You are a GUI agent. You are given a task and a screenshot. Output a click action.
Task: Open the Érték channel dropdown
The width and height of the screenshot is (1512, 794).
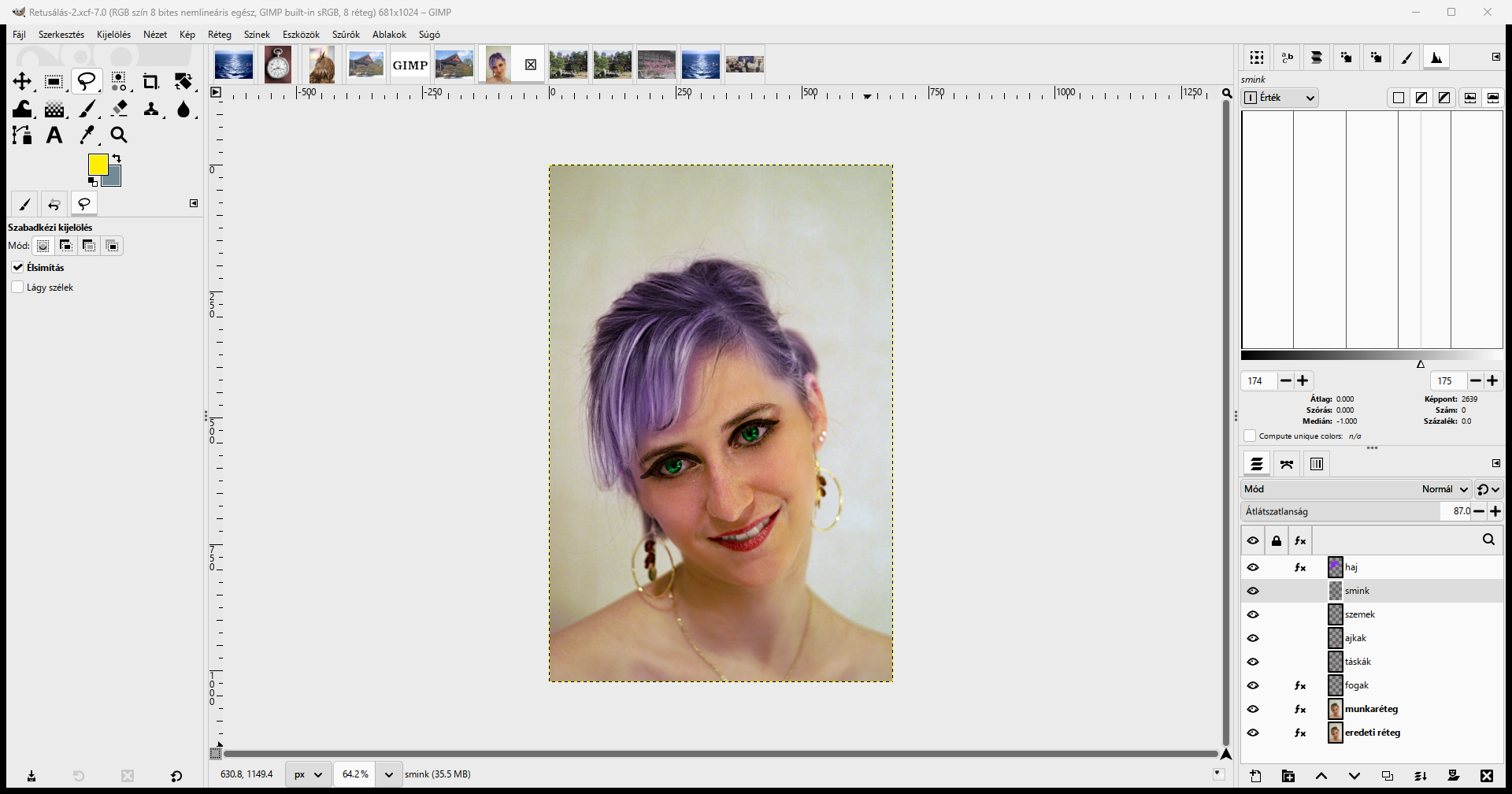1280,98
